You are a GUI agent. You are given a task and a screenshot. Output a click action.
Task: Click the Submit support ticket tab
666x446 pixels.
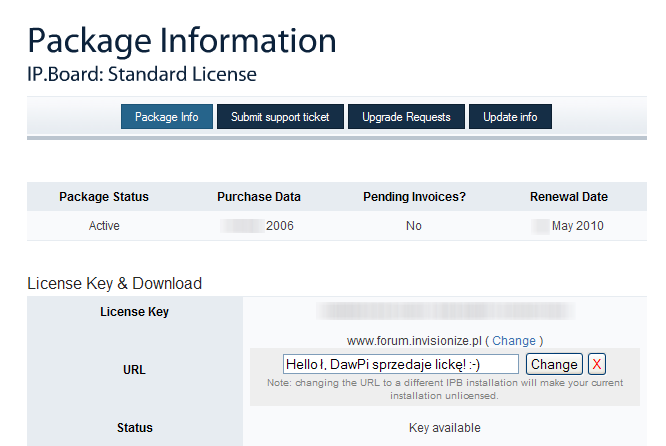[x=280, y=117]
